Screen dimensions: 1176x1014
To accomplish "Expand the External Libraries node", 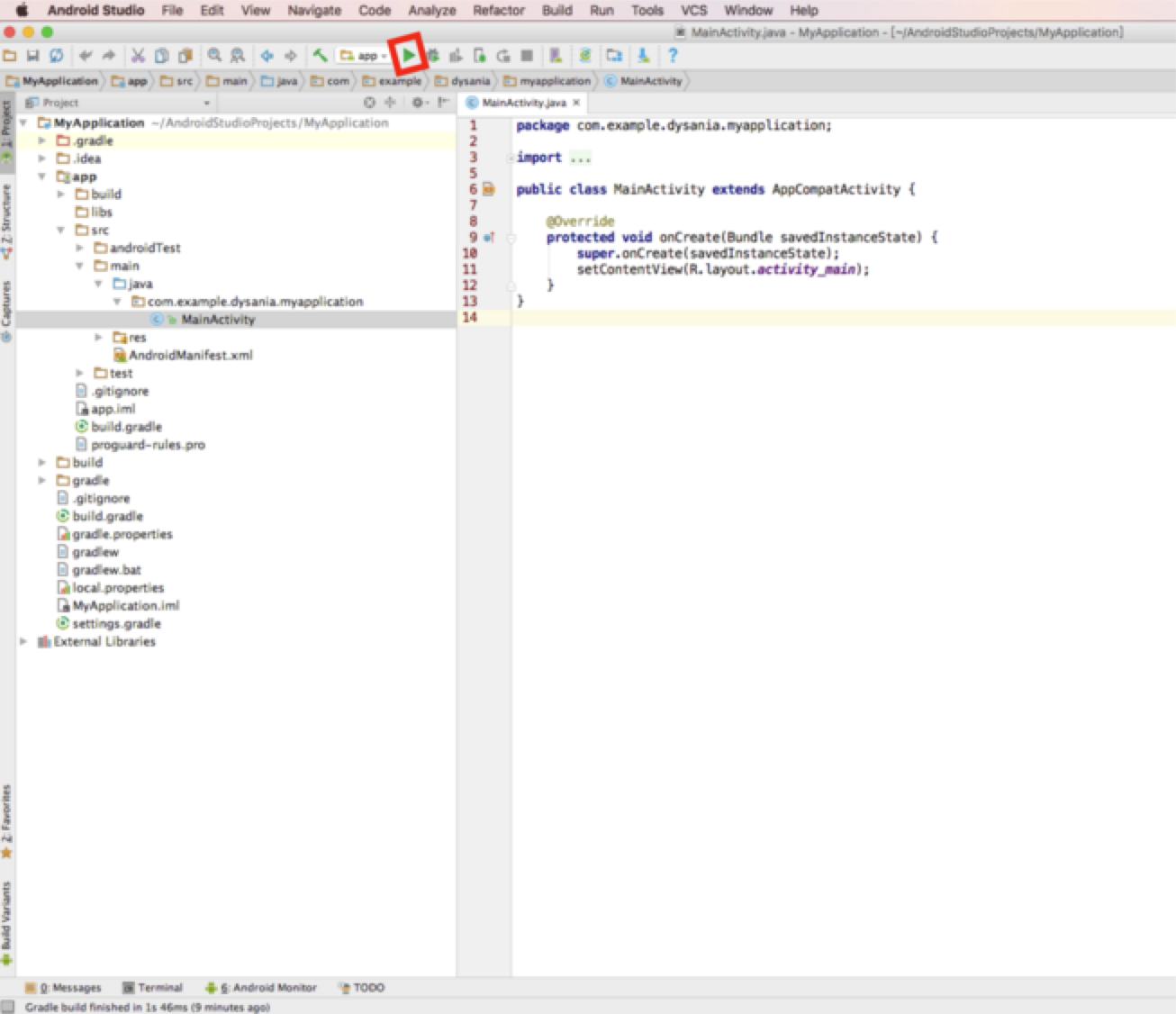I will 23,641.
